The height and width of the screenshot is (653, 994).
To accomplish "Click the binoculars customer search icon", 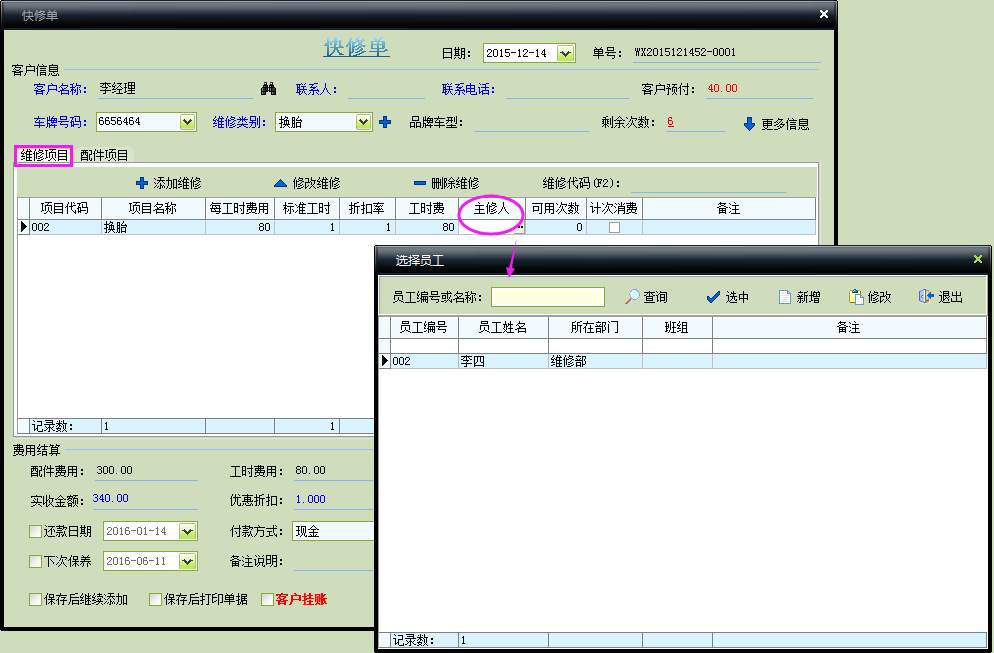I will (268, 89).
